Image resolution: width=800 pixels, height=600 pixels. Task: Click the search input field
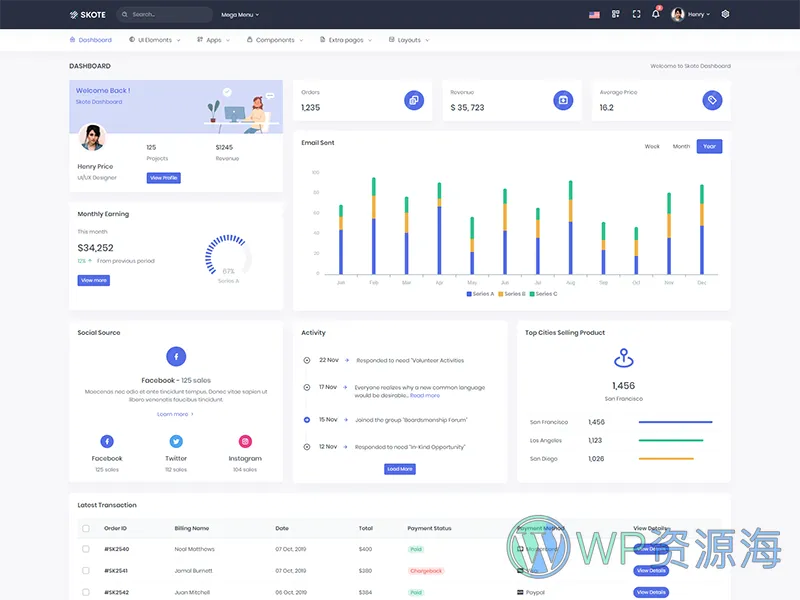(166, 15)
